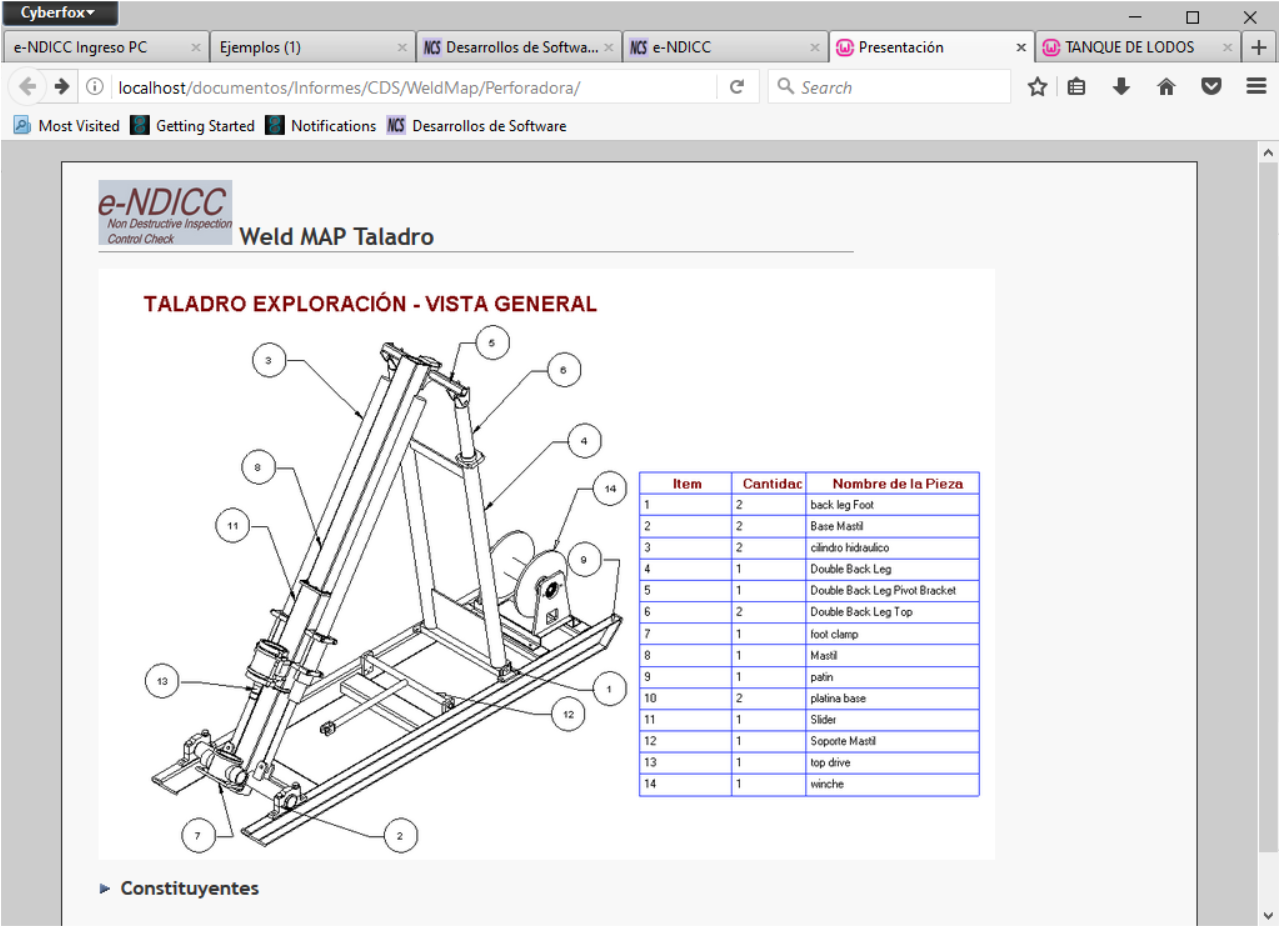Open the downloads arrow icon
1279x927 pixels.
click(1121, 87)
